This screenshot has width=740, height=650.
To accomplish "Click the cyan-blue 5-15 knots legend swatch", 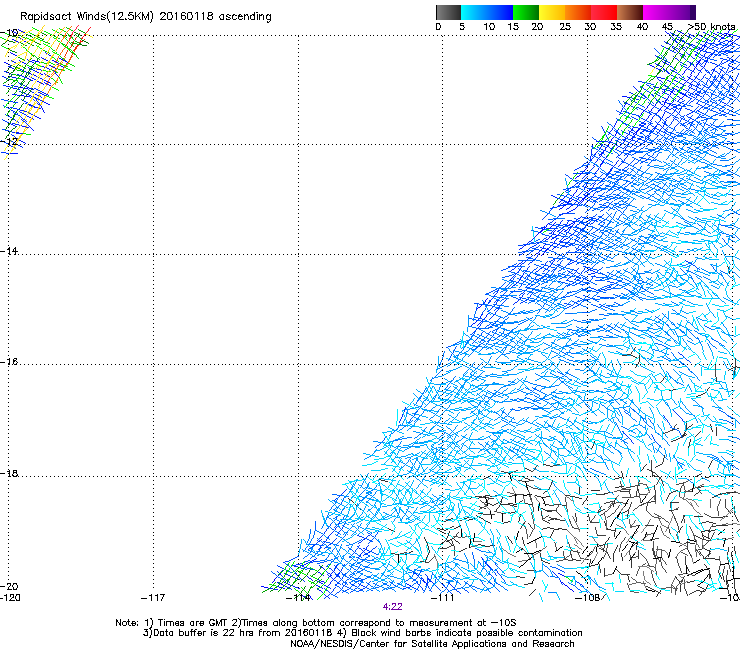I will pyautogui.click(x=487, y=12).
